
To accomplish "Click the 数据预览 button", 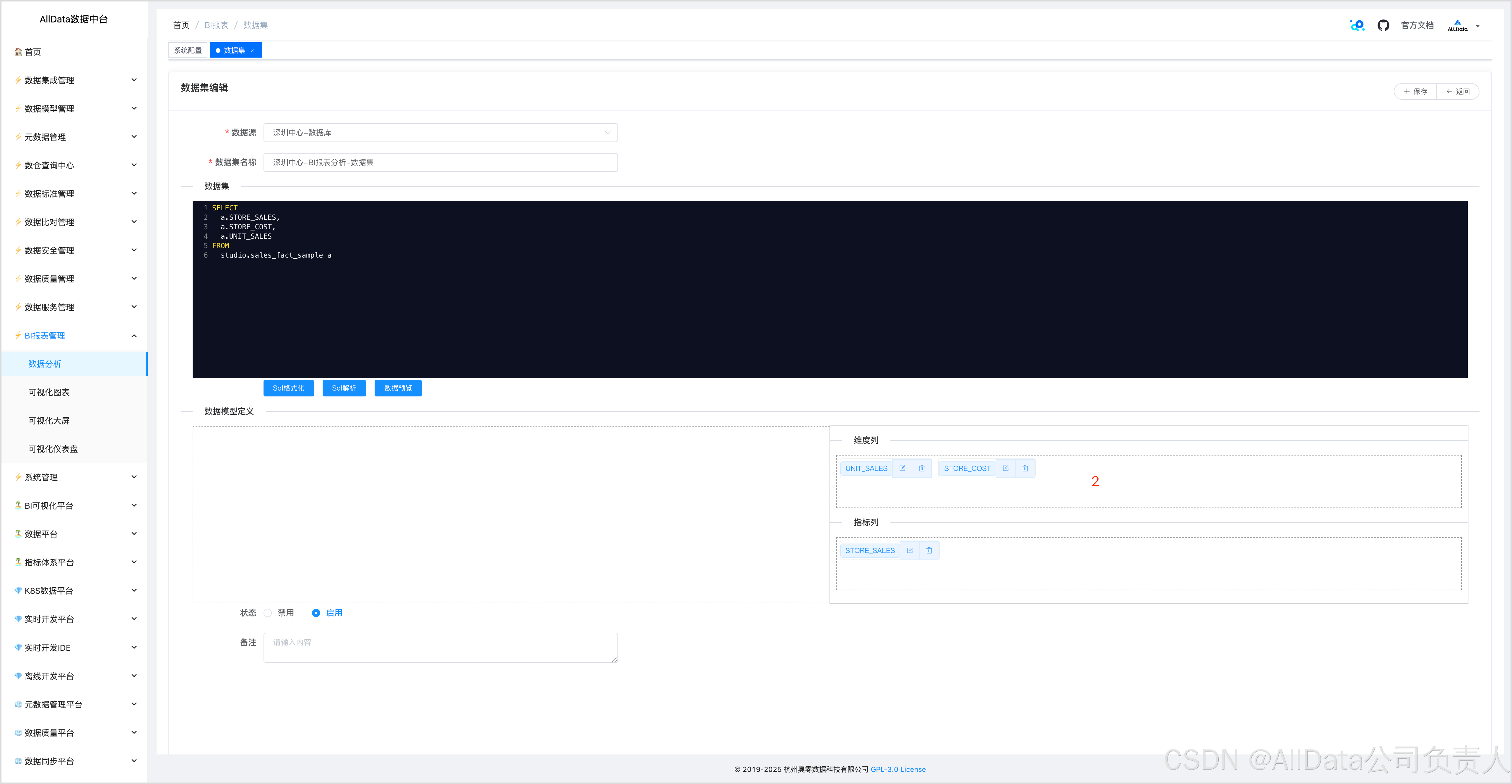I will pyautogui.click(x=398, y=388).
